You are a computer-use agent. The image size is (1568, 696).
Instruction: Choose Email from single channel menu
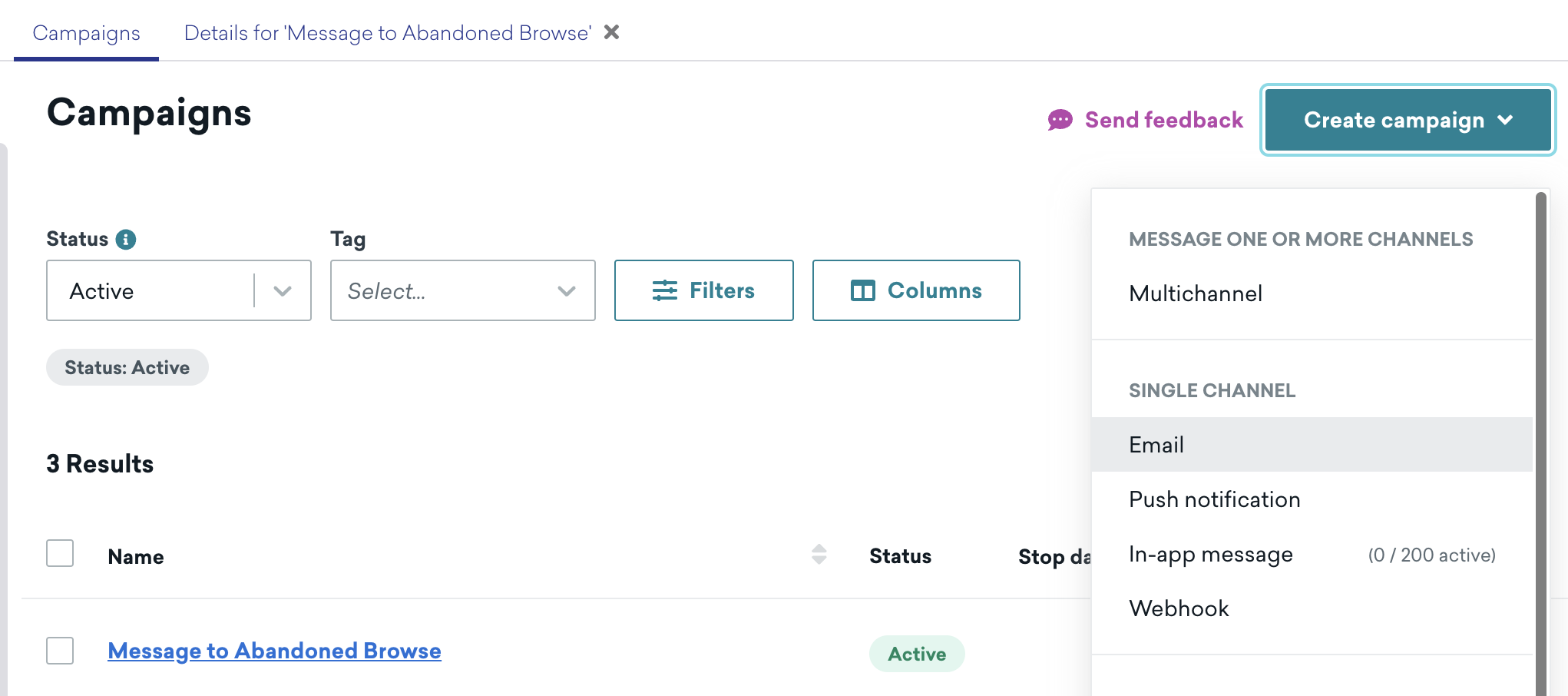coord(1156,445)
